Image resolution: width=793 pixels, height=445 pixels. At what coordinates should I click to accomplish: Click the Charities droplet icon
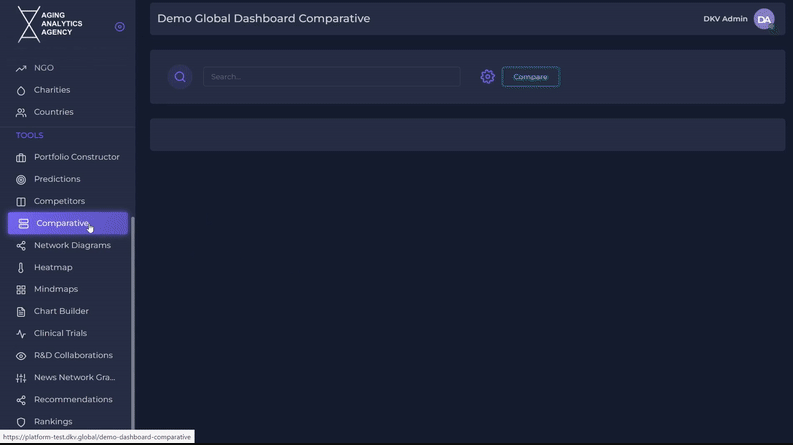point(21,90)
